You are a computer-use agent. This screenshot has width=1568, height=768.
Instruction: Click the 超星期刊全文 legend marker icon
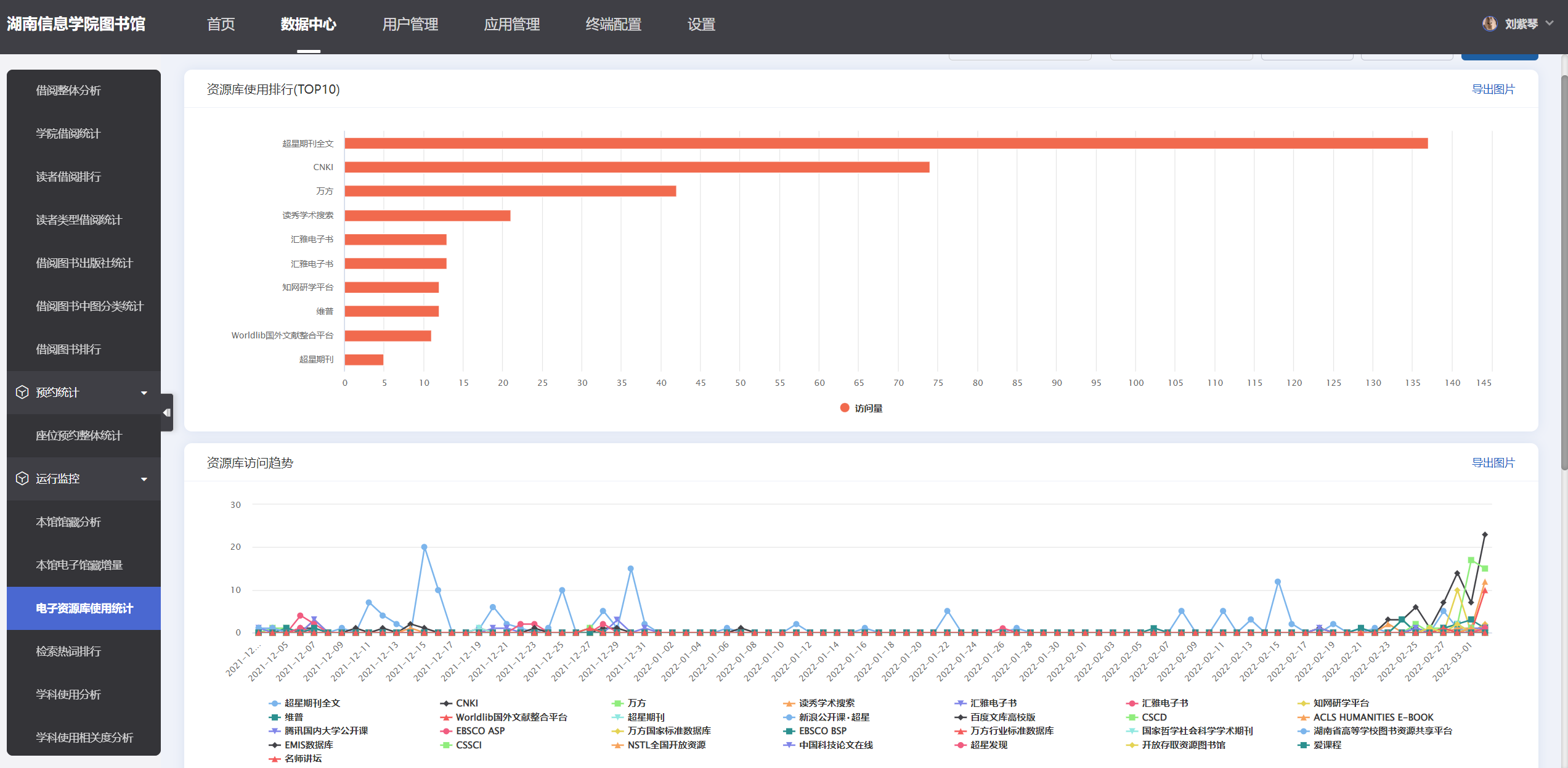(x=275, y=703)
